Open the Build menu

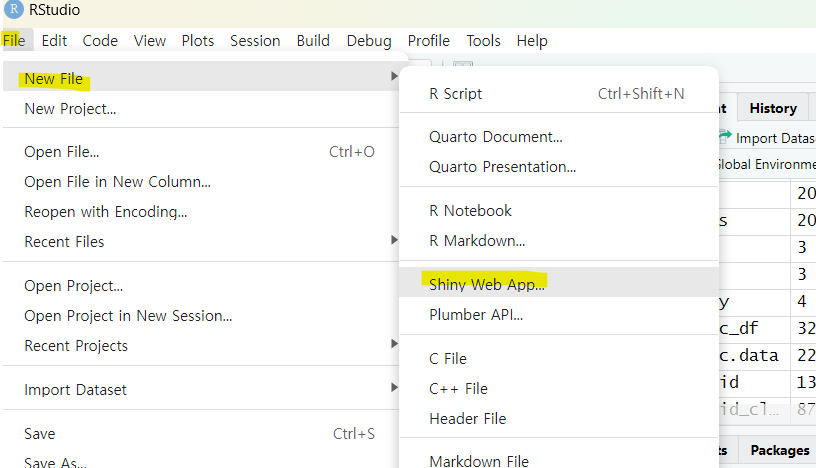point(313,41)
